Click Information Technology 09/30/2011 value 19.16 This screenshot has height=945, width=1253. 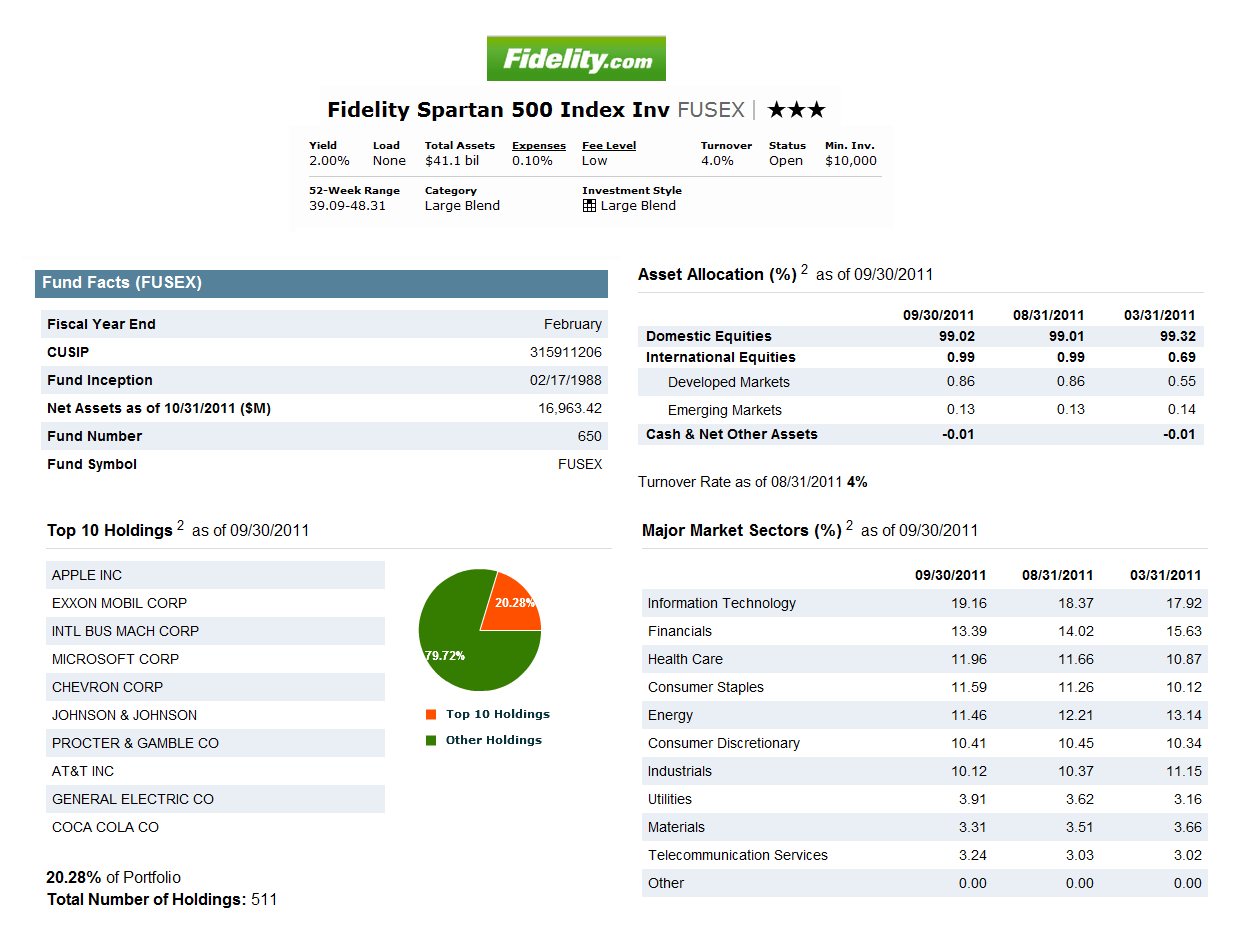tap(969, 603)
